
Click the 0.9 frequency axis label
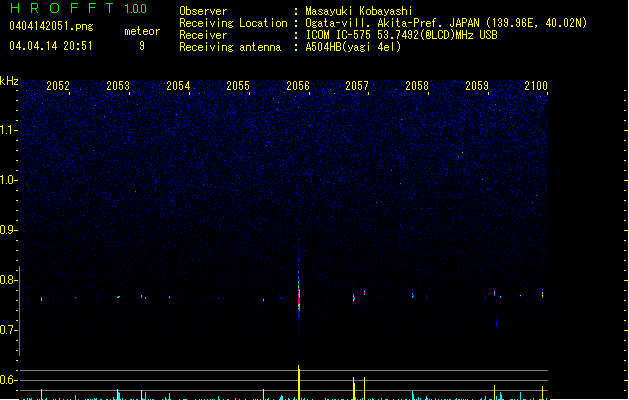click(x=8, y=230)
